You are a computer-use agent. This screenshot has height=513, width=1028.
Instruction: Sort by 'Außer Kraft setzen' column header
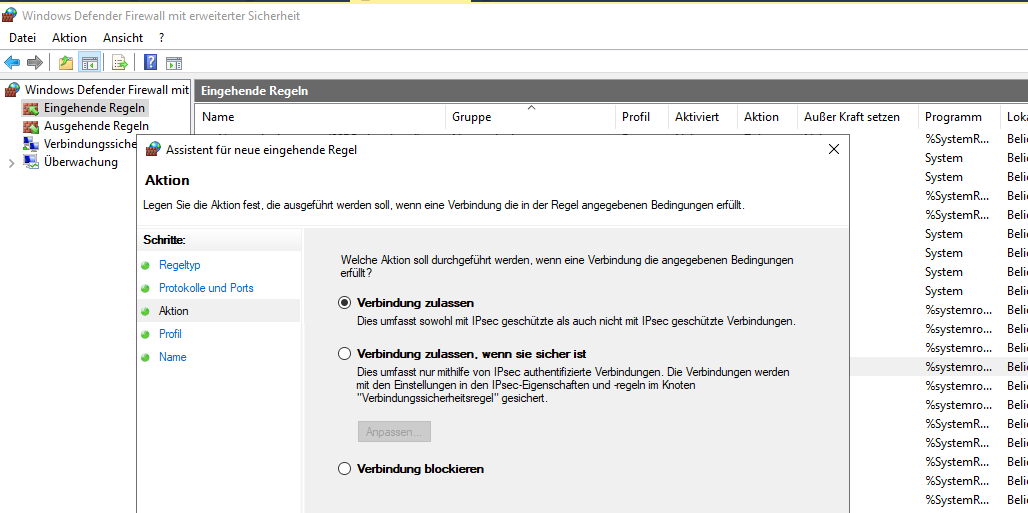pos(858,117)
